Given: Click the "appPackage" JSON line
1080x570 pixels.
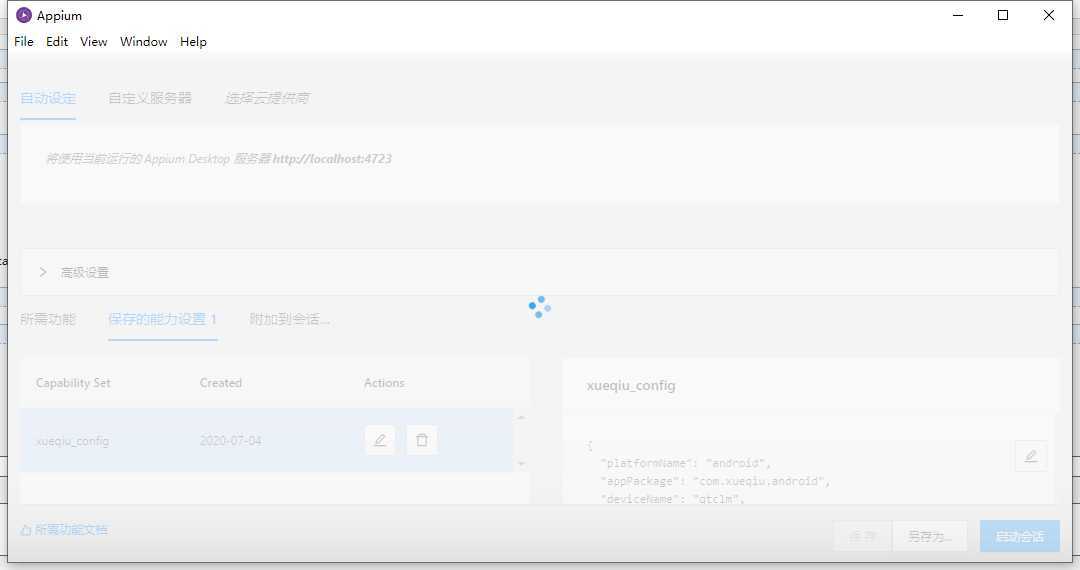Looking at the screenshot, I should coord(715,481).
